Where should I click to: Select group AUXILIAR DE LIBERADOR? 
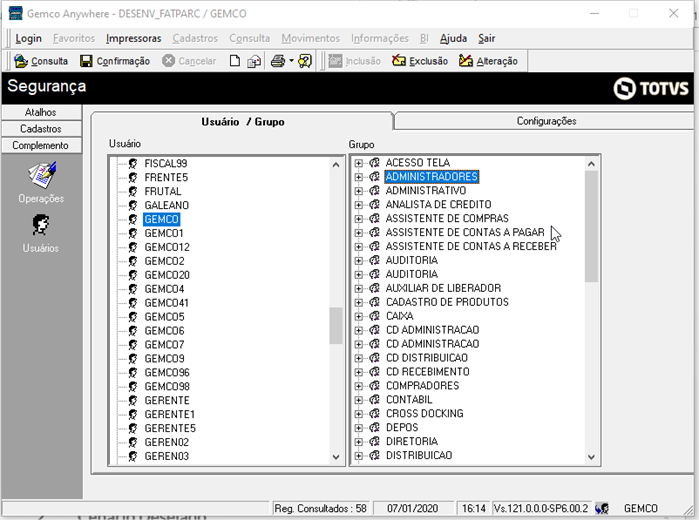[x=443, y=288]
